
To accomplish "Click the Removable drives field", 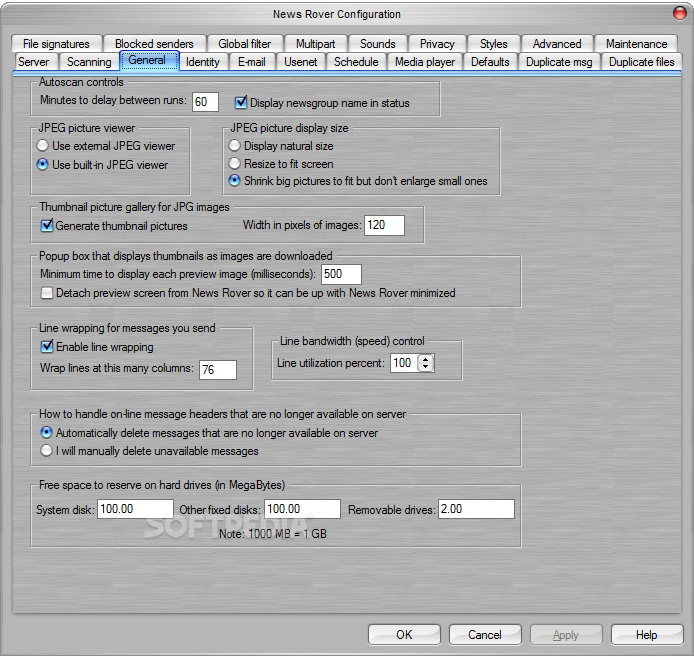I will pos(477,509).
